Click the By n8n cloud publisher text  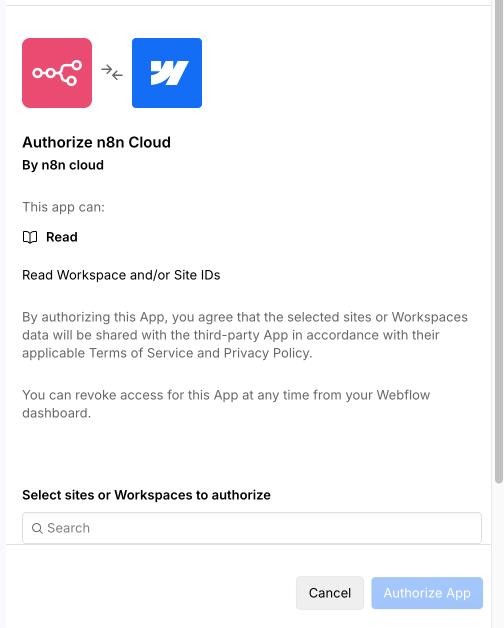point(63,165)
